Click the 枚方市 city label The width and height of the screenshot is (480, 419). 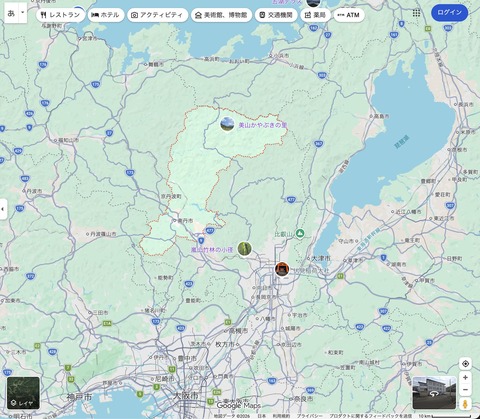point(226,344)
